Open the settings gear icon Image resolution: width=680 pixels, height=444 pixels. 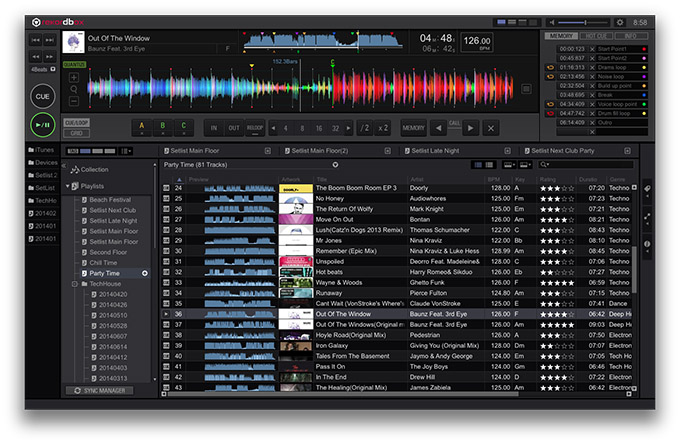point(620,21)
